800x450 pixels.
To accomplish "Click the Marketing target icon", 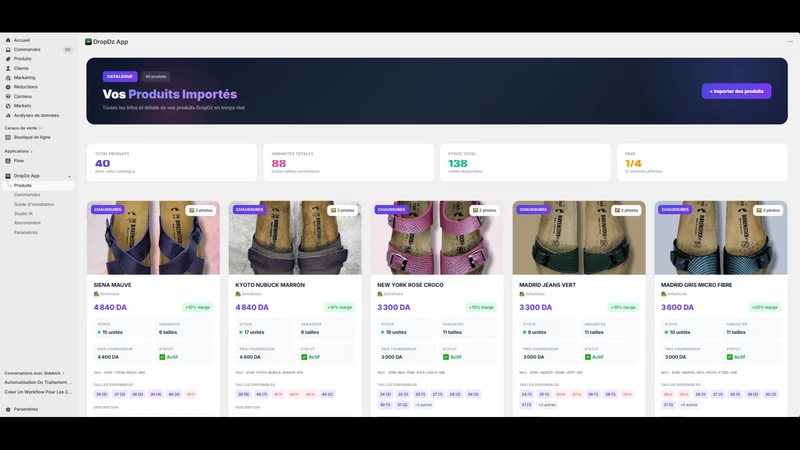I will (8, 78).
